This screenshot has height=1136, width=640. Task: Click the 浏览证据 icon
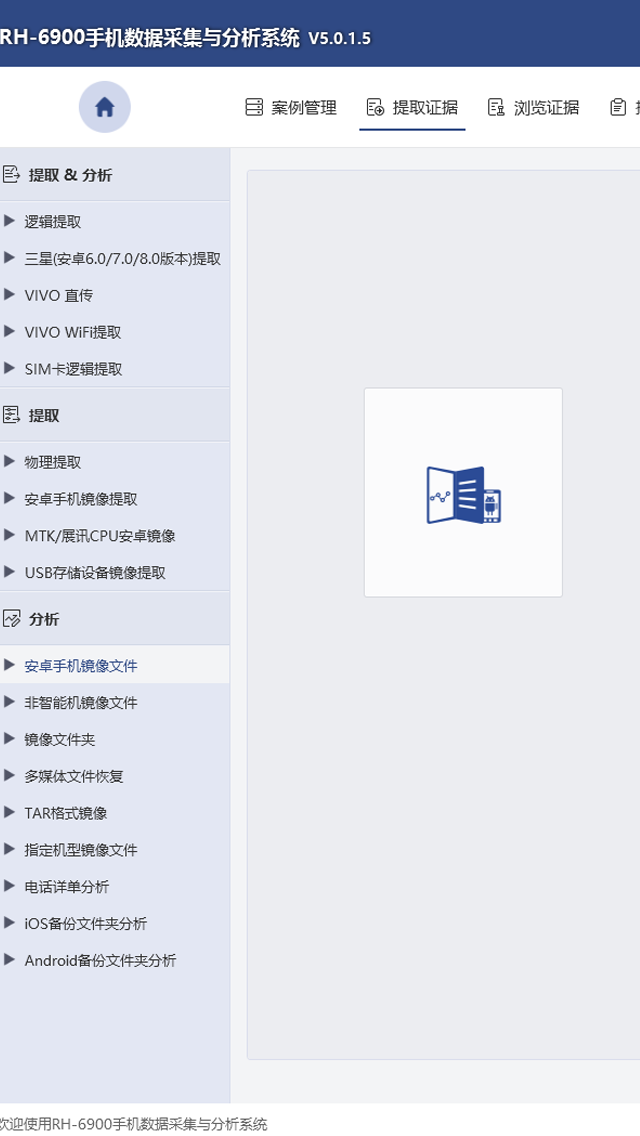(496, 107)
